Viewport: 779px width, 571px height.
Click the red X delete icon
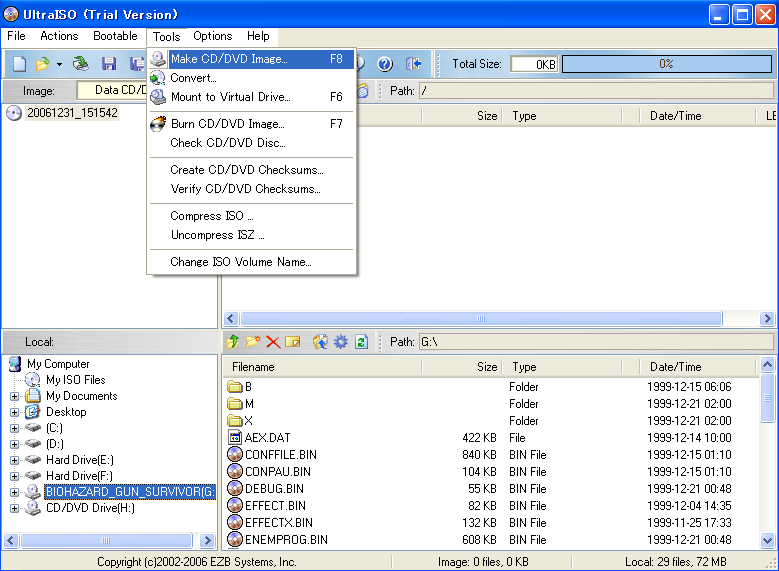273,342
